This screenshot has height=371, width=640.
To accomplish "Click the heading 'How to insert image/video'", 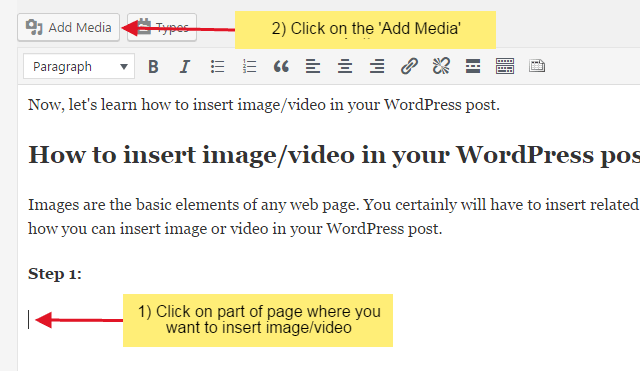I will click(334, 156).
